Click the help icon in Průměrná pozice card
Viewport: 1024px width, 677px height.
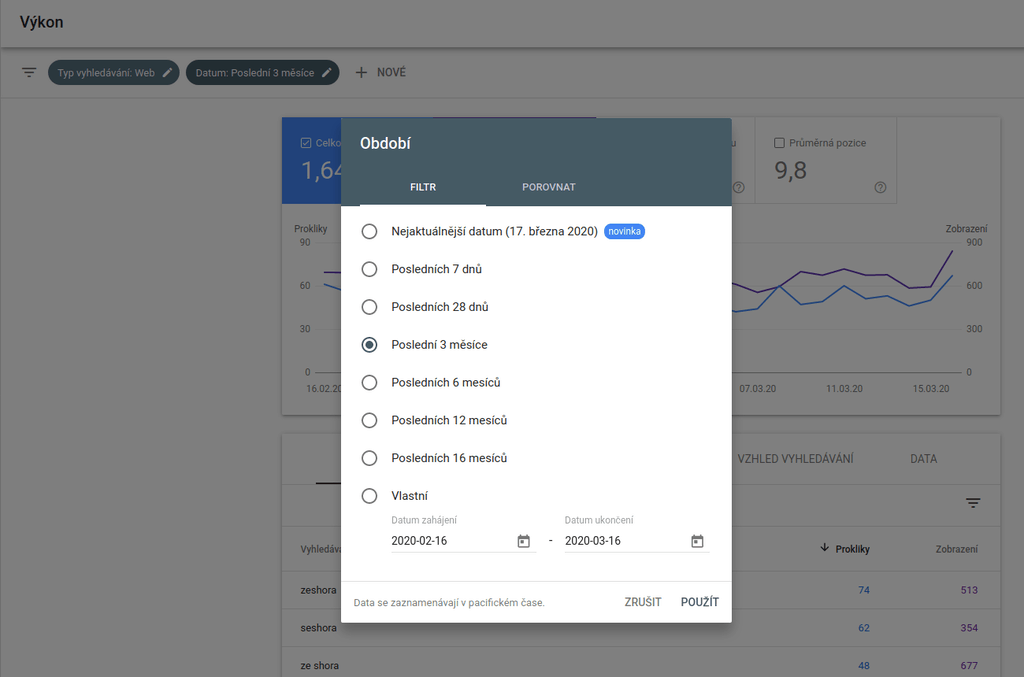pos(880,187)
